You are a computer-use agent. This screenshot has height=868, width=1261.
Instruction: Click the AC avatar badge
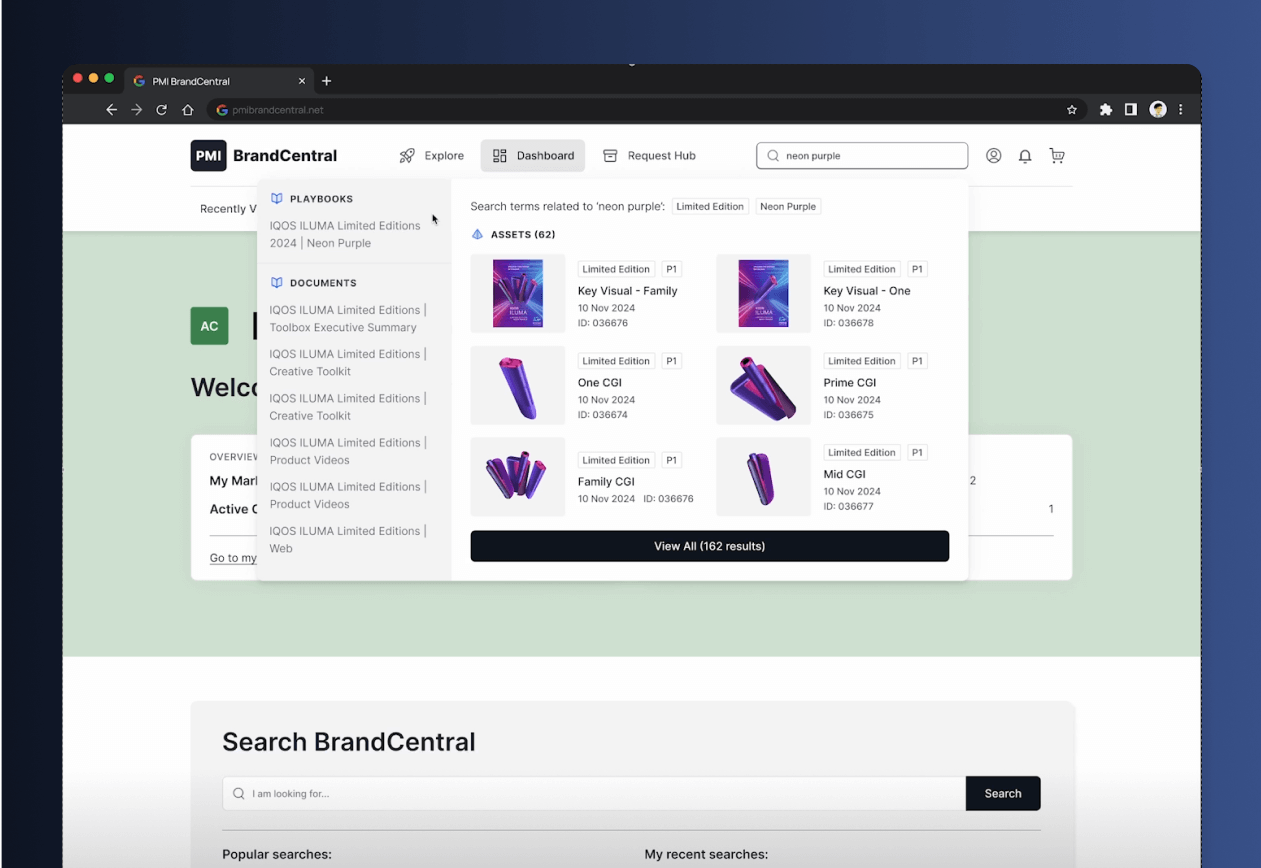209,326
